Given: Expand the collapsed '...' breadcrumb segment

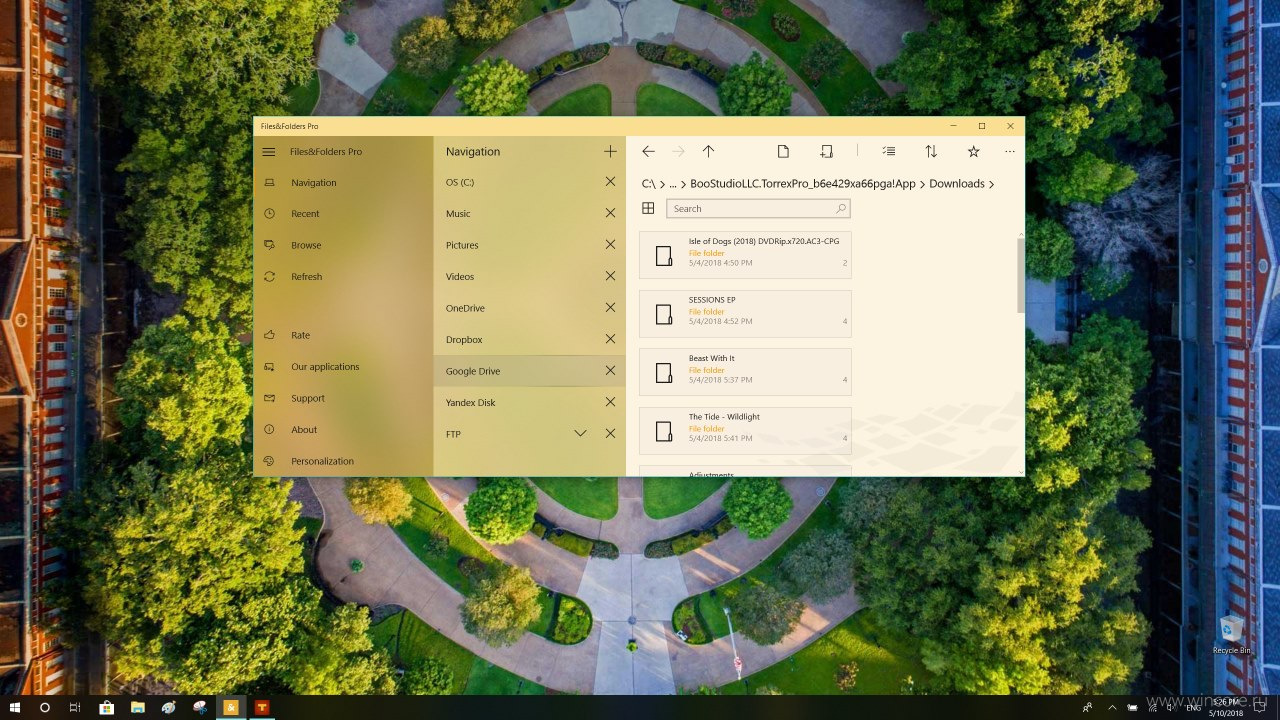Looking at the screenshot, I should pyautogui.click(x=673, y=185).
